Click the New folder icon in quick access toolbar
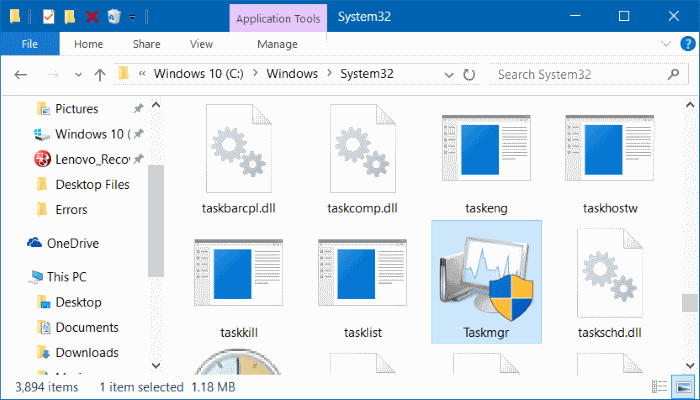Screen dimensions: 700x400 [69, 17]
